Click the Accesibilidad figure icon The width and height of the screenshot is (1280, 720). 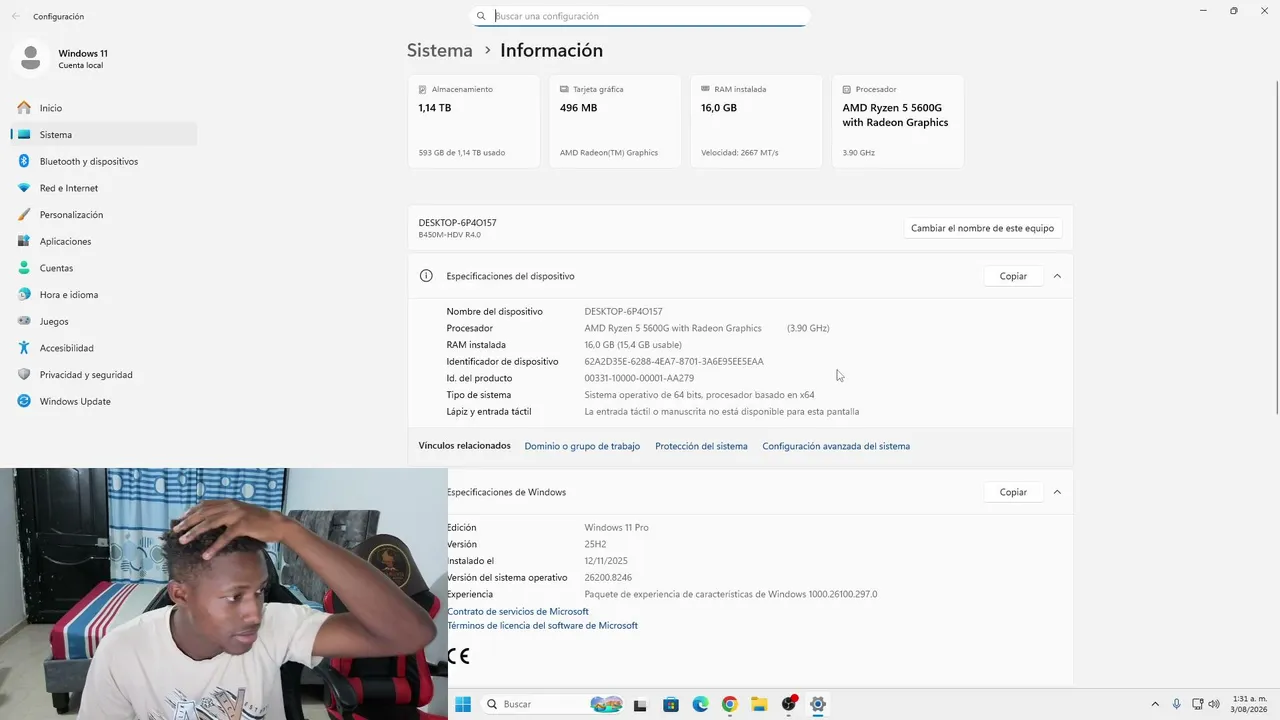pos(24,348)
